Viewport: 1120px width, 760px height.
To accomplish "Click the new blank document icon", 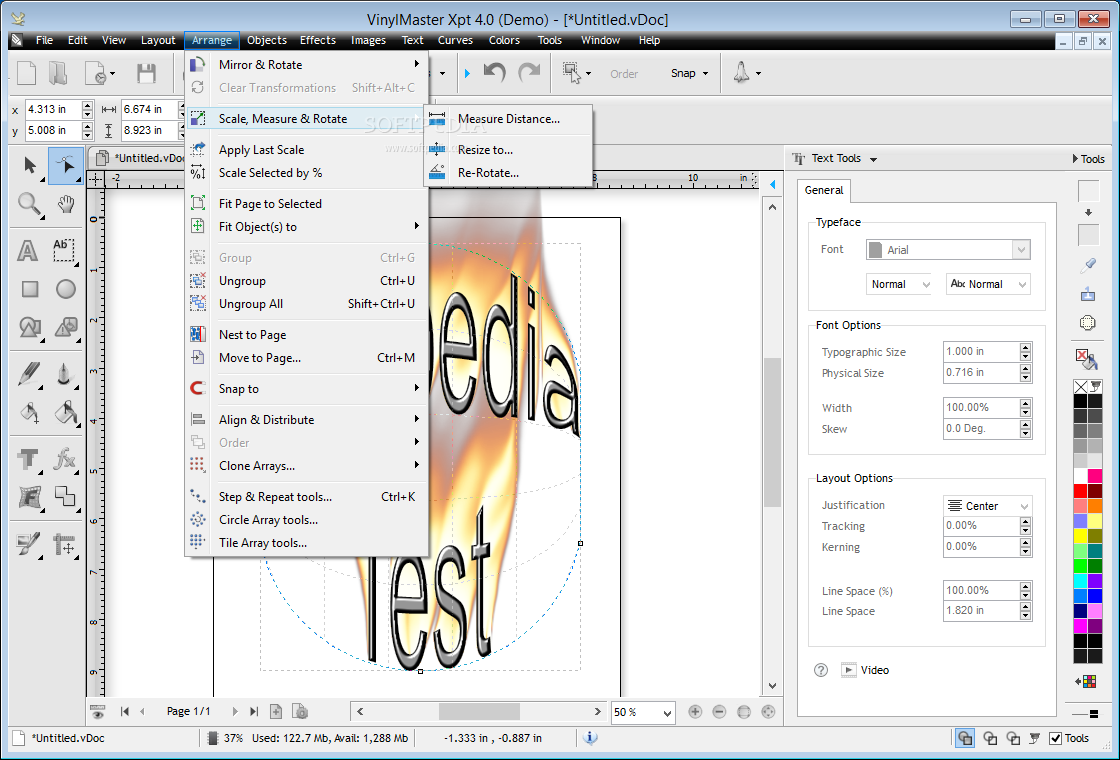I will [26, 74].
